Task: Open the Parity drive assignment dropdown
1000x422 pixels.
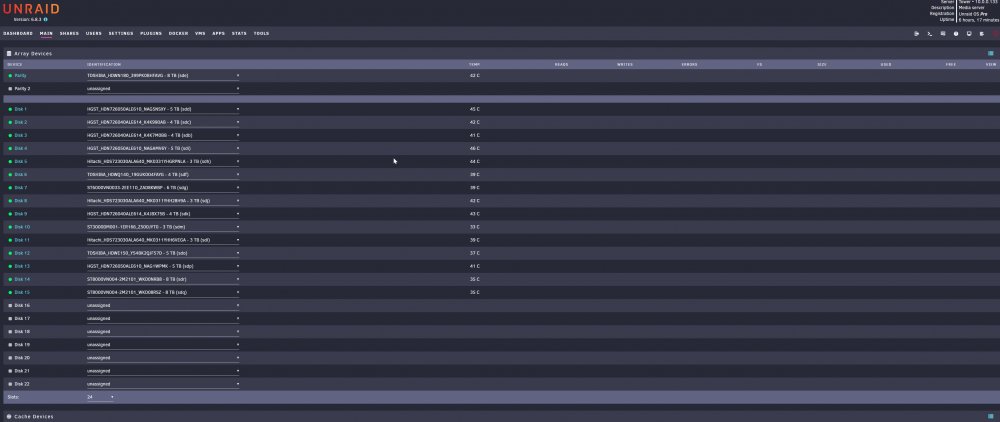Action: pyautogui.click(x=163, y=75)
